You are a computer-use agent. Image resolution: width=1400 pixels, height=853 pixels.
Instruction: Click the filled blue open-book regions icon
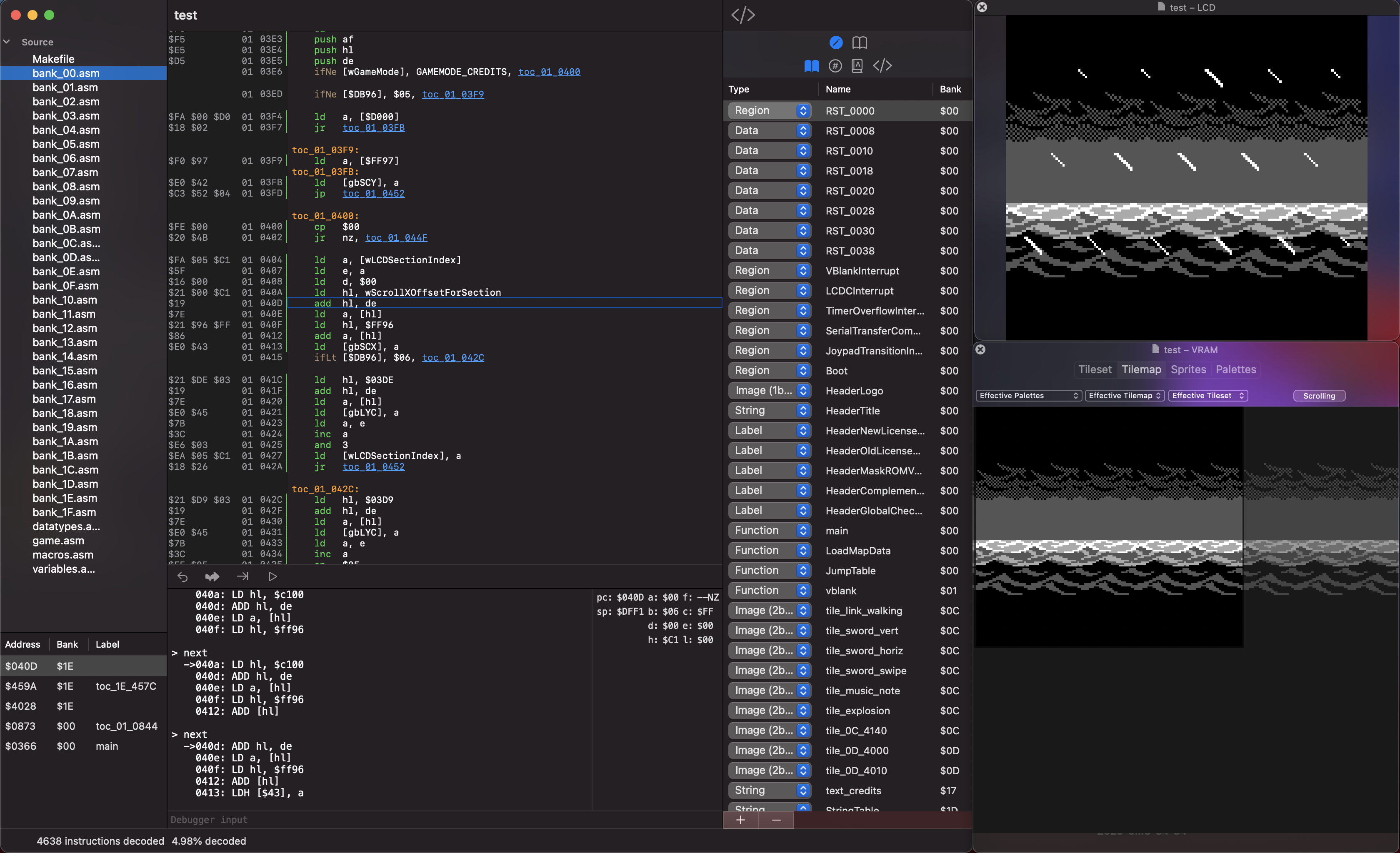click(x=811, y=66)
